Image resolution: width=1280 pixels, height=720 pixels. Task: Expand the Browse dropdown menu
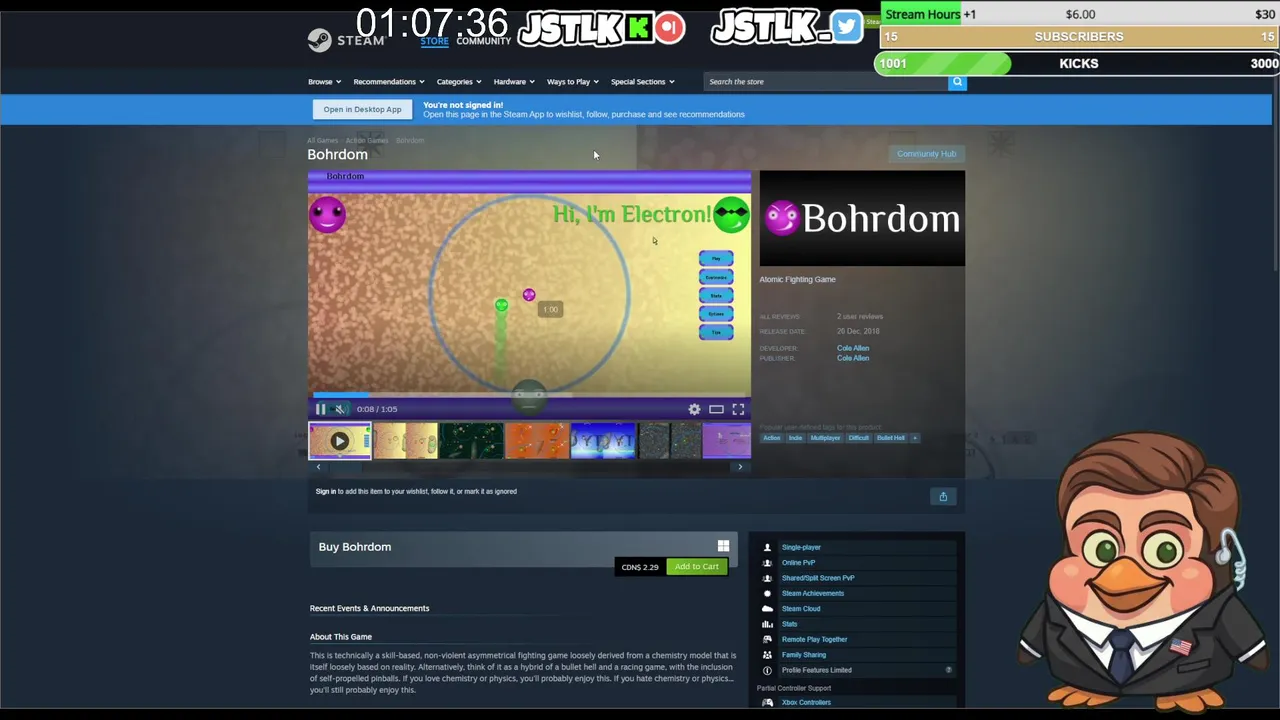(x=324, y=82)
